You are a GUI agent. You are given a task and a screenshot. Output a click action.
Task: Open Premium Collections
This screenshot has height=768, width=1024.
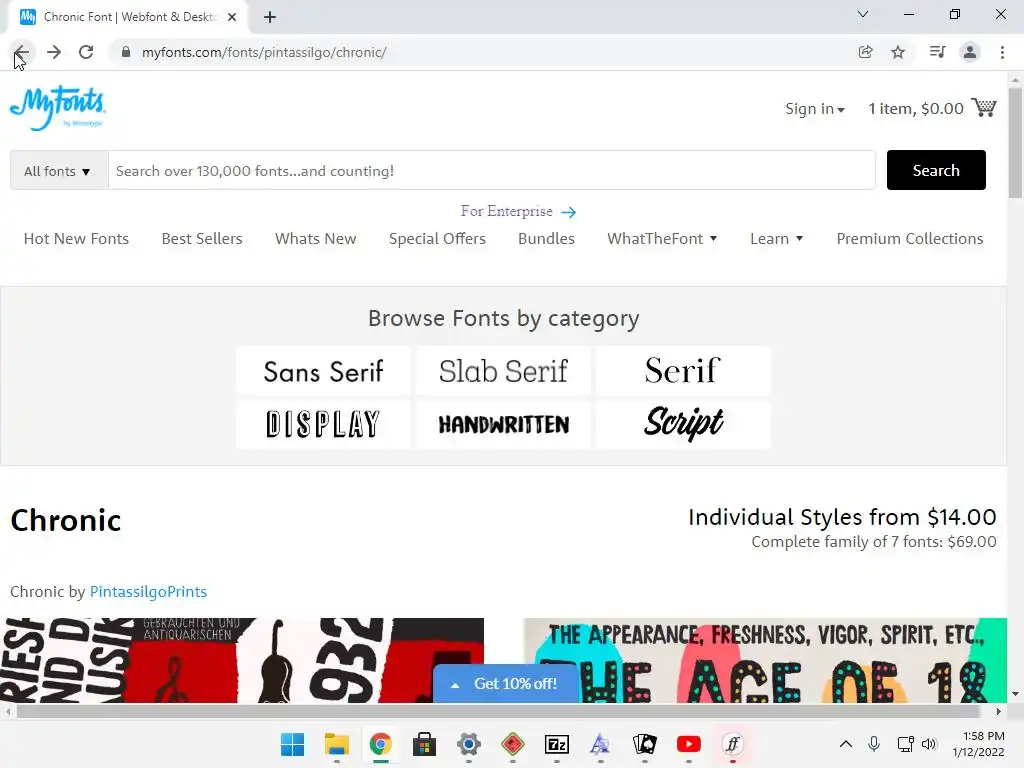pos(910,238)
